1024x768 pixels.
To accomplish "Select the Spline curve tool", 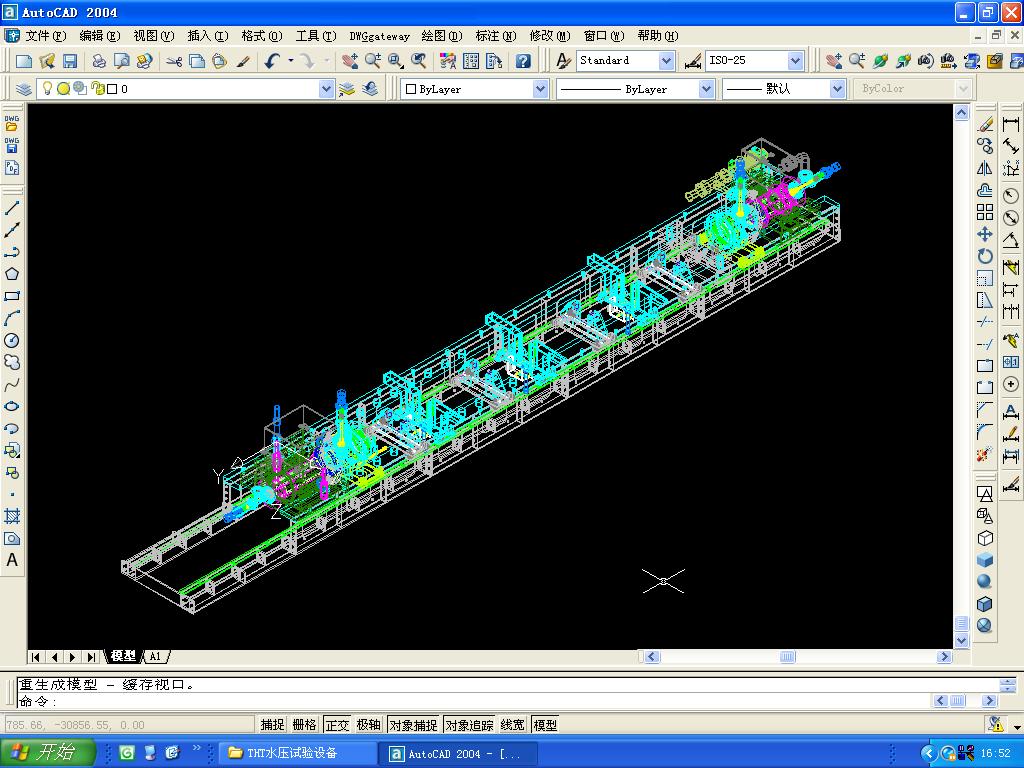I will click(12, 384).
